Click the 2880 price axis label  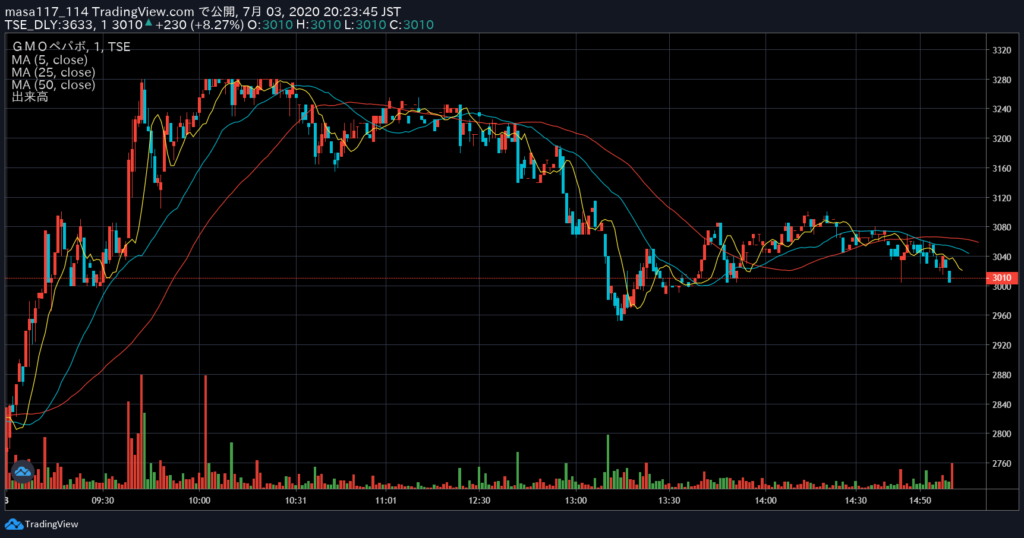(x=1002, y=375)
